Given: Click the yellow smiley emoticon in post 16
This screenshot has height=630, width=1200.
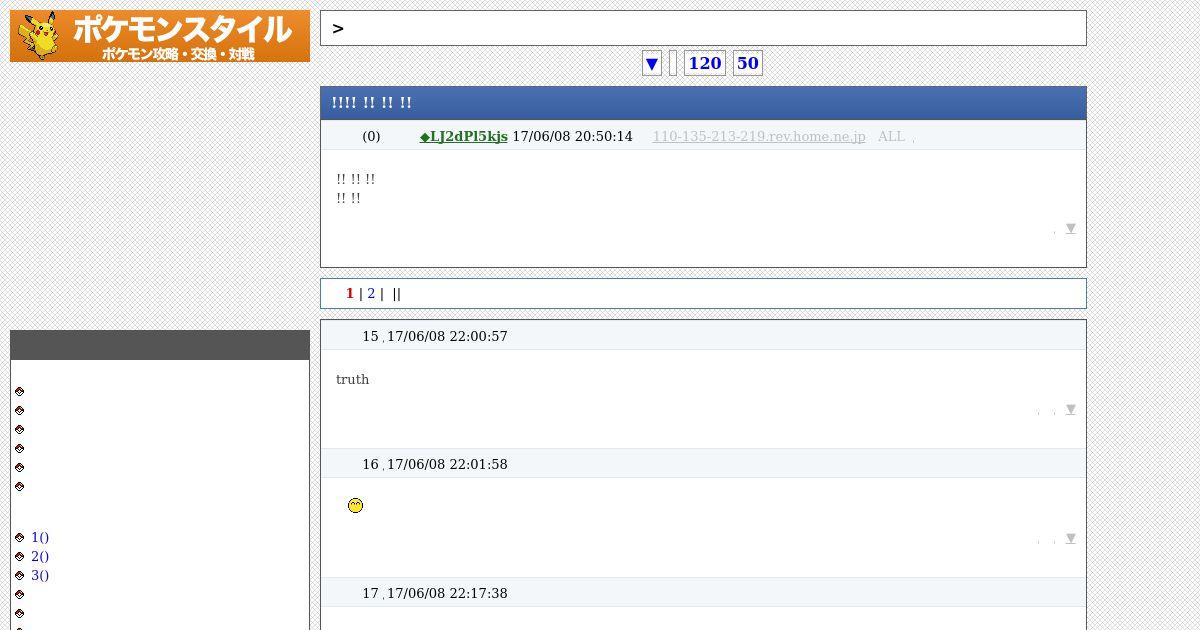Looking at the screenshot, I should (355, 506).
